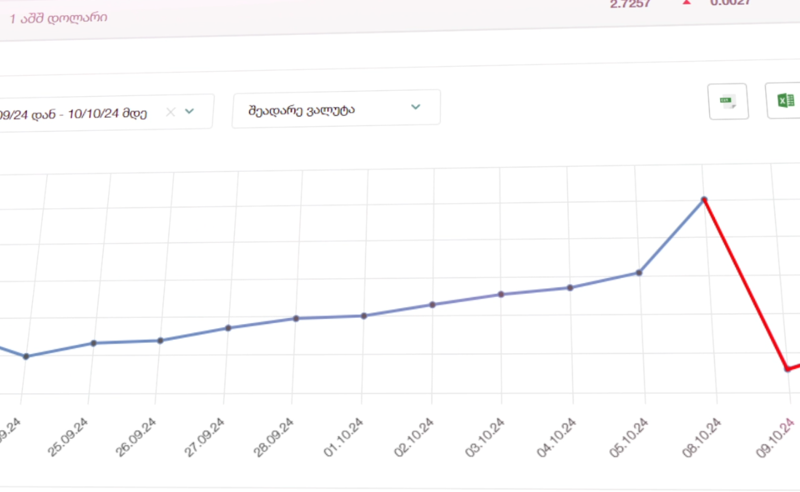Screen dimensions: 800x492
Task: Click the Excel export icon button
Action: tap(784, 100)
